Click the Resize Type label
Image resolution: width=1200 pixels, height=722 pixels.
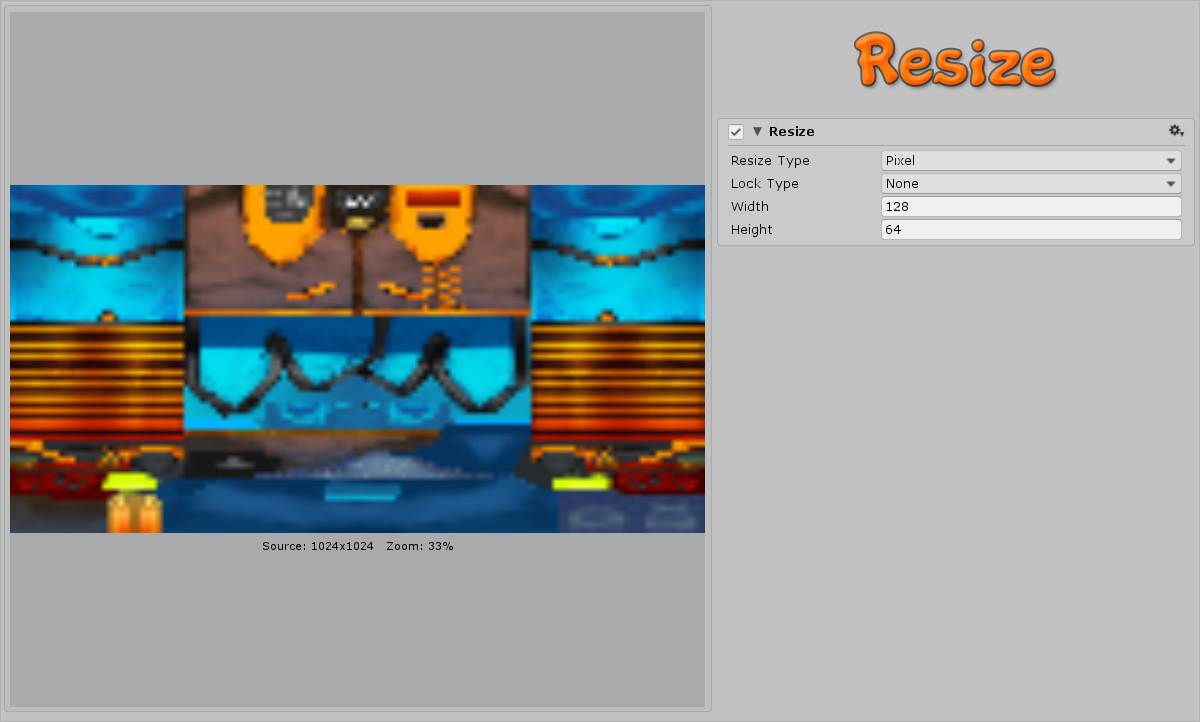(x=770, y=161)
